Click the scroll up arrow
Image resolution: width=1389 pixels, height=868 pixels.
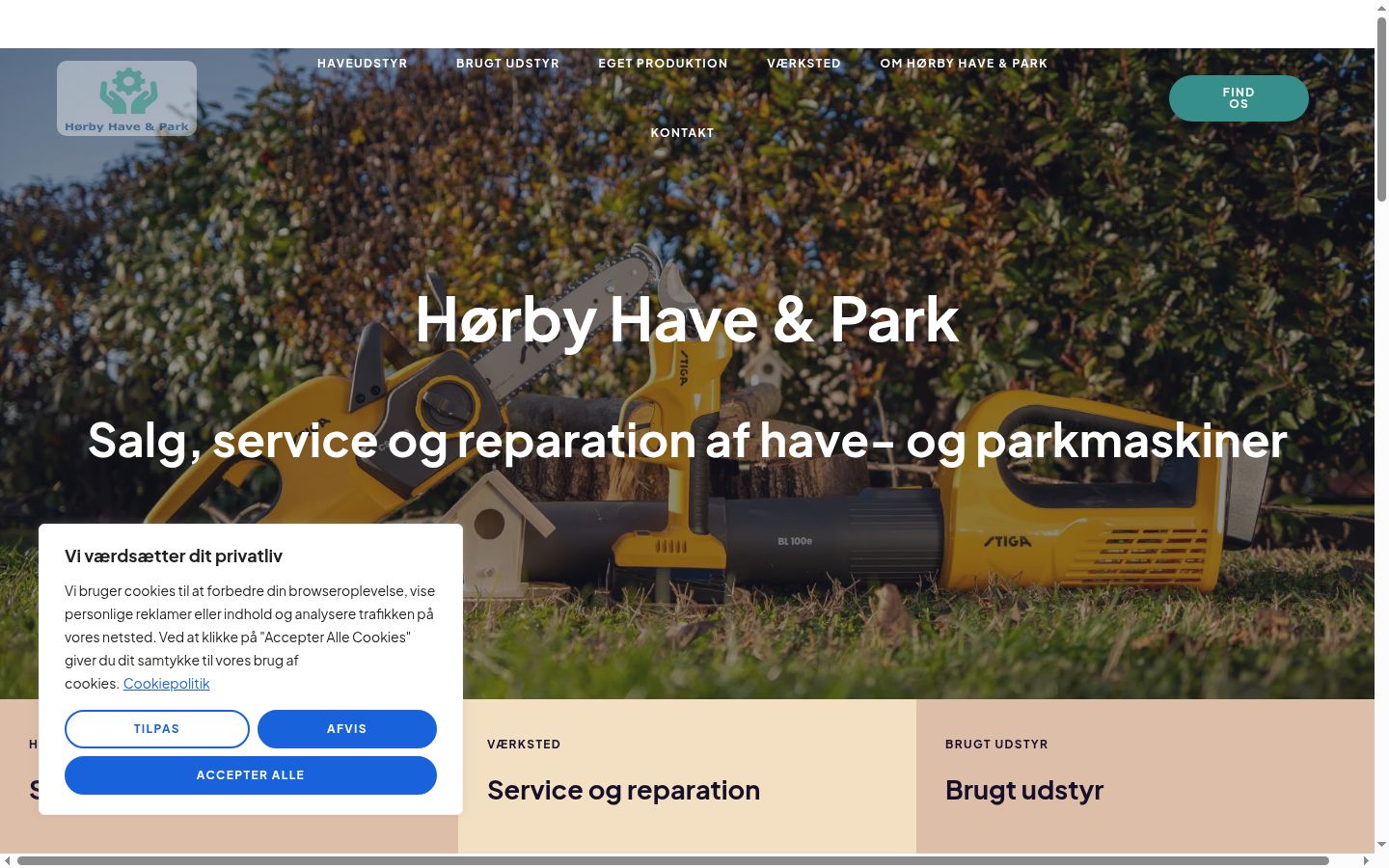click(1381, 8)
